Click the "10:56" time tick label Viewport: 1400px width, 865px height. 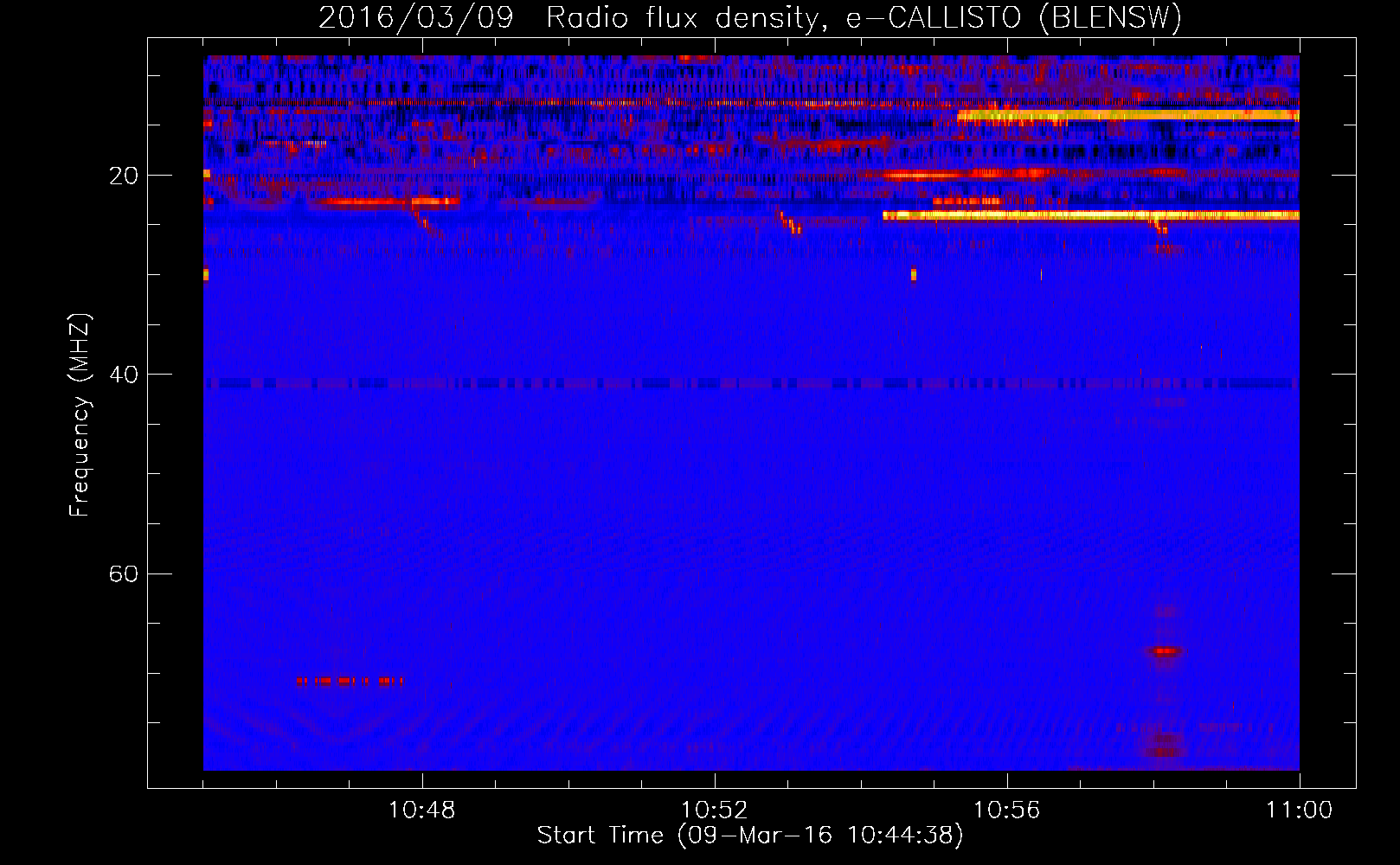1007,811
